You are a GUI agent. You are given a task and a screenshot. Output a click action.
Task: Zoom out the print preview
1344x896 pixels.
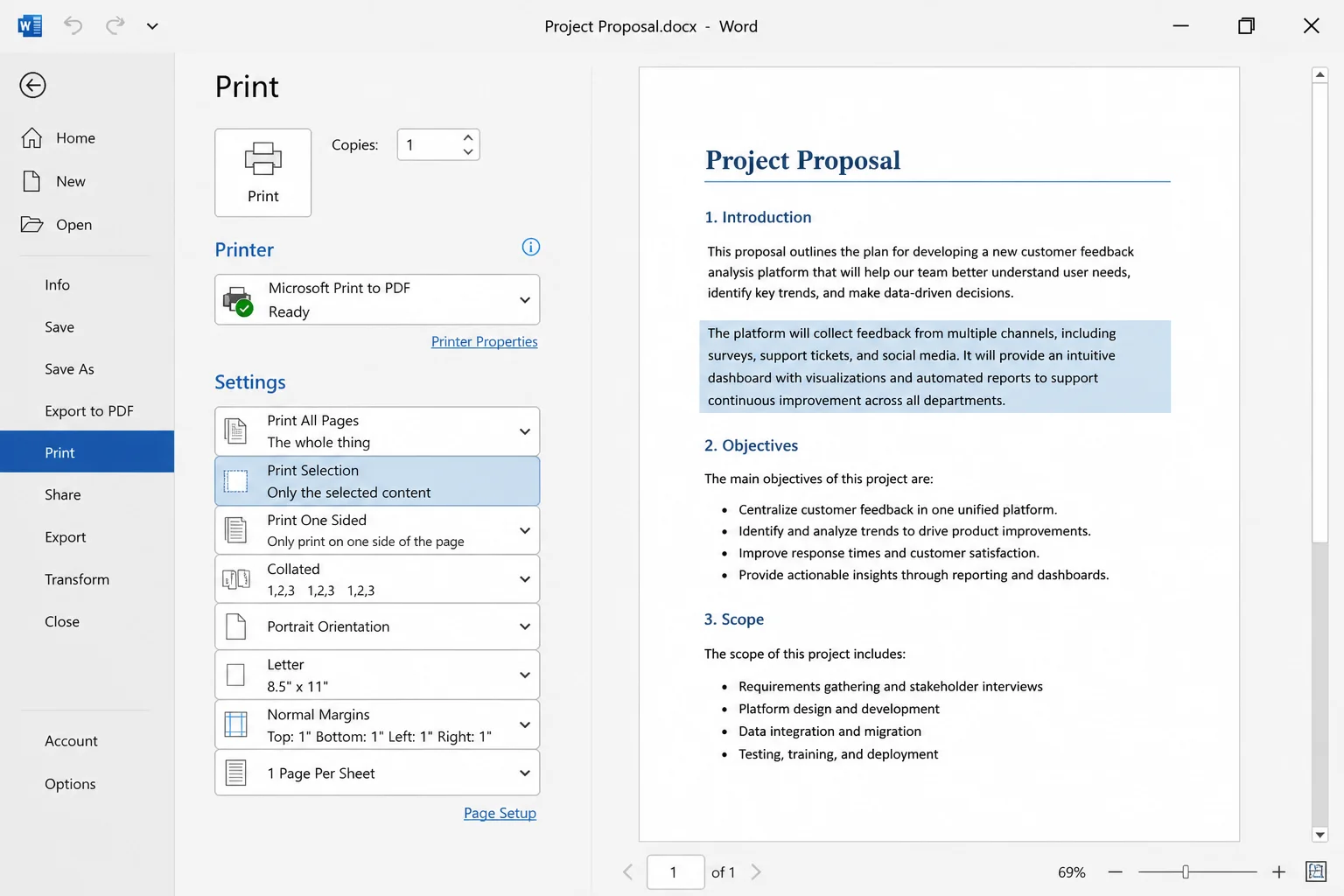[x=1115, y=871]
